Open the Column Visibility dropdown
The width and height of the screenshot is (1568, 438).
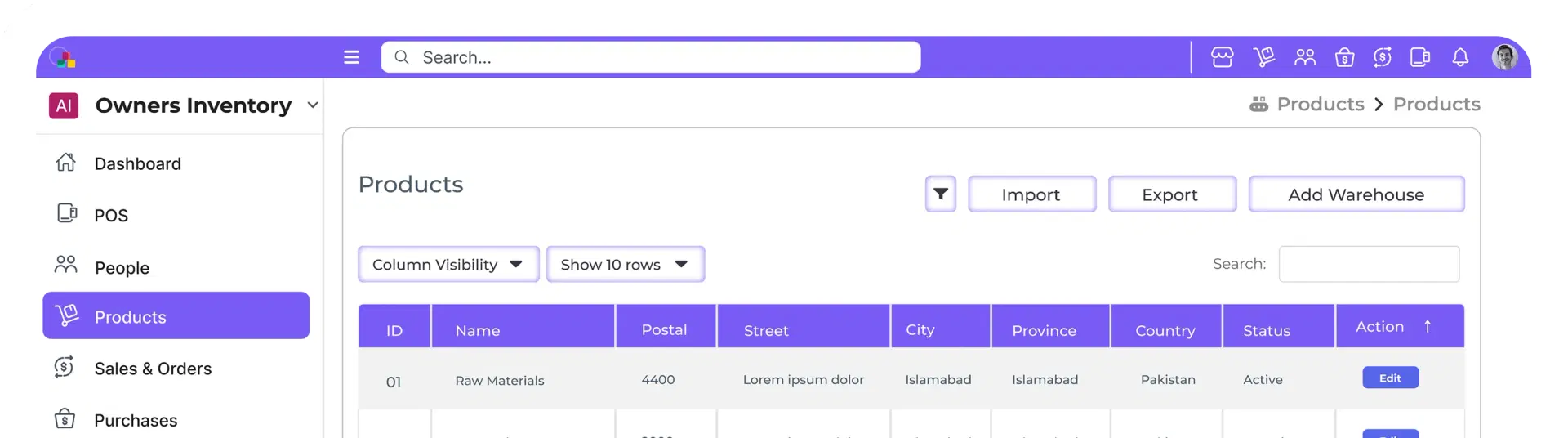(448, 264)
